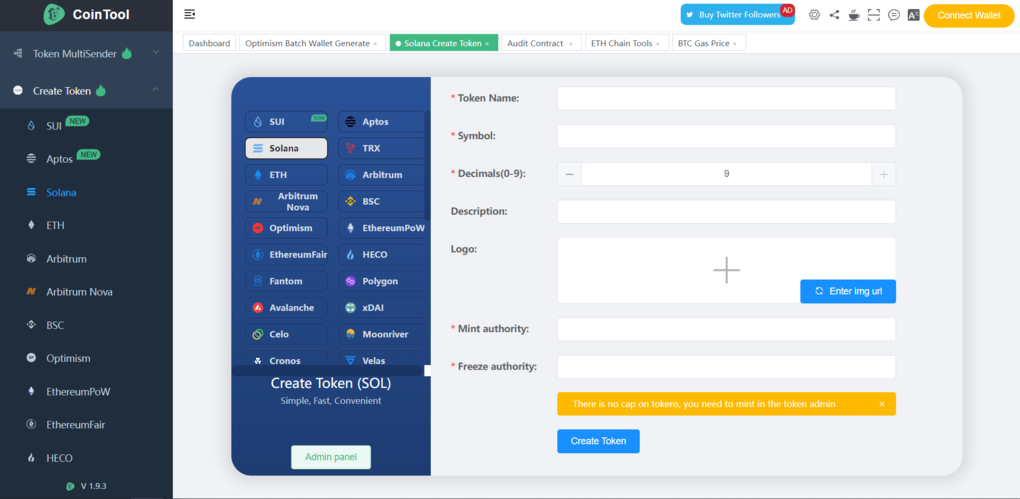Click the Symbol input field
Viewport: 1020px width, 499px height.
point(727,136)
